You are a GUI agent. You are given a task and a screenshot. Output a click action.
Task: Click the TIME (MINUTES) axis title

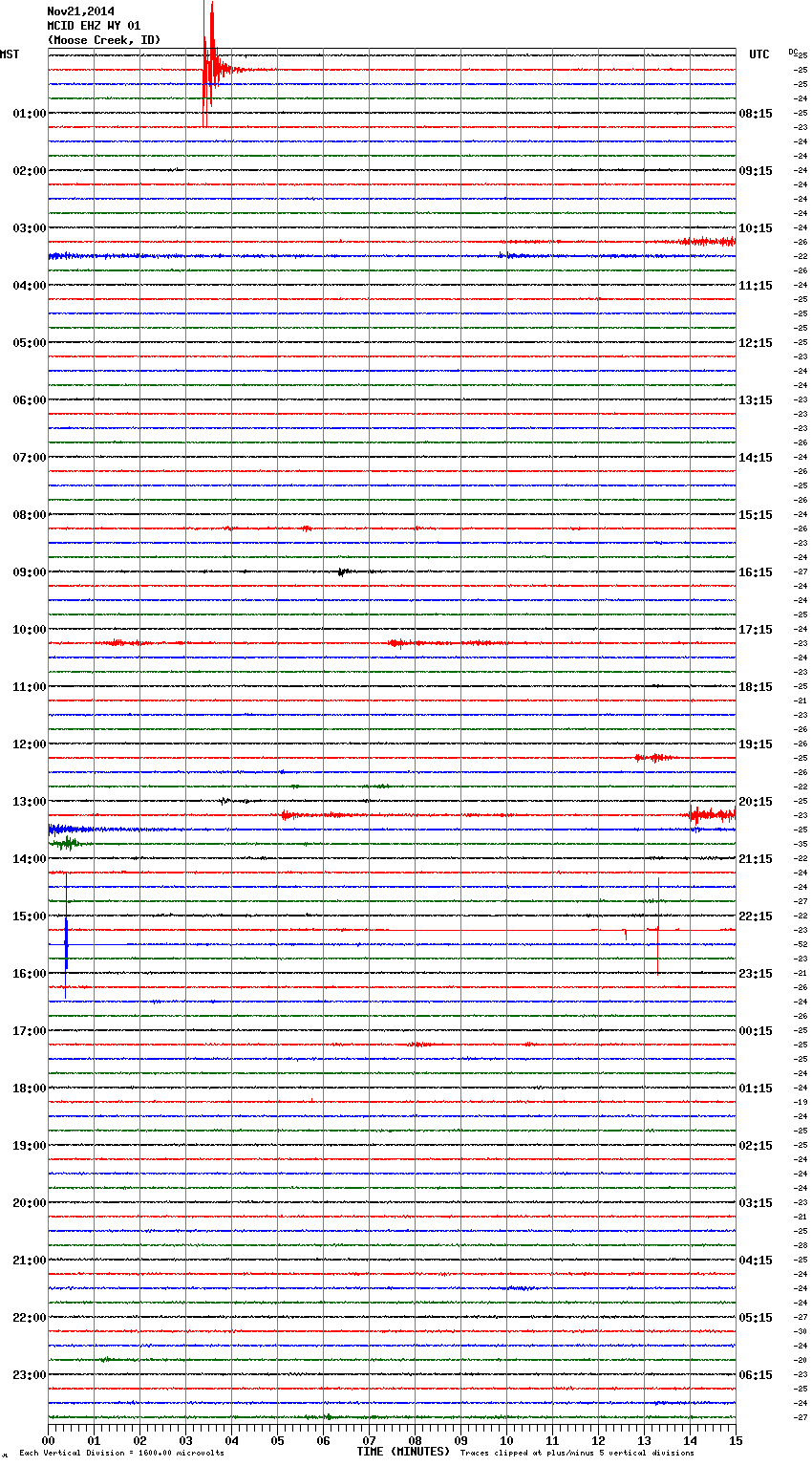click(x=403, y=1452)
